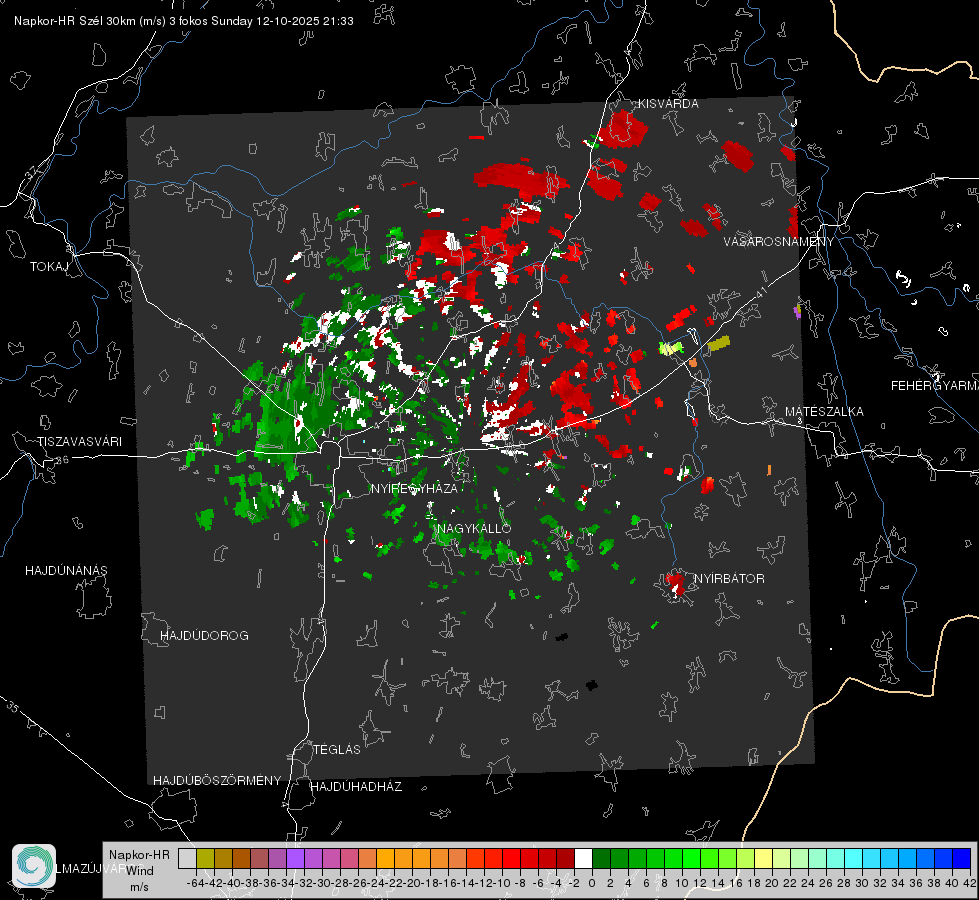Screen dimensions: 979x900
Task: Click the NYÍRBÁTOR city label
Action: click(729, 579)
